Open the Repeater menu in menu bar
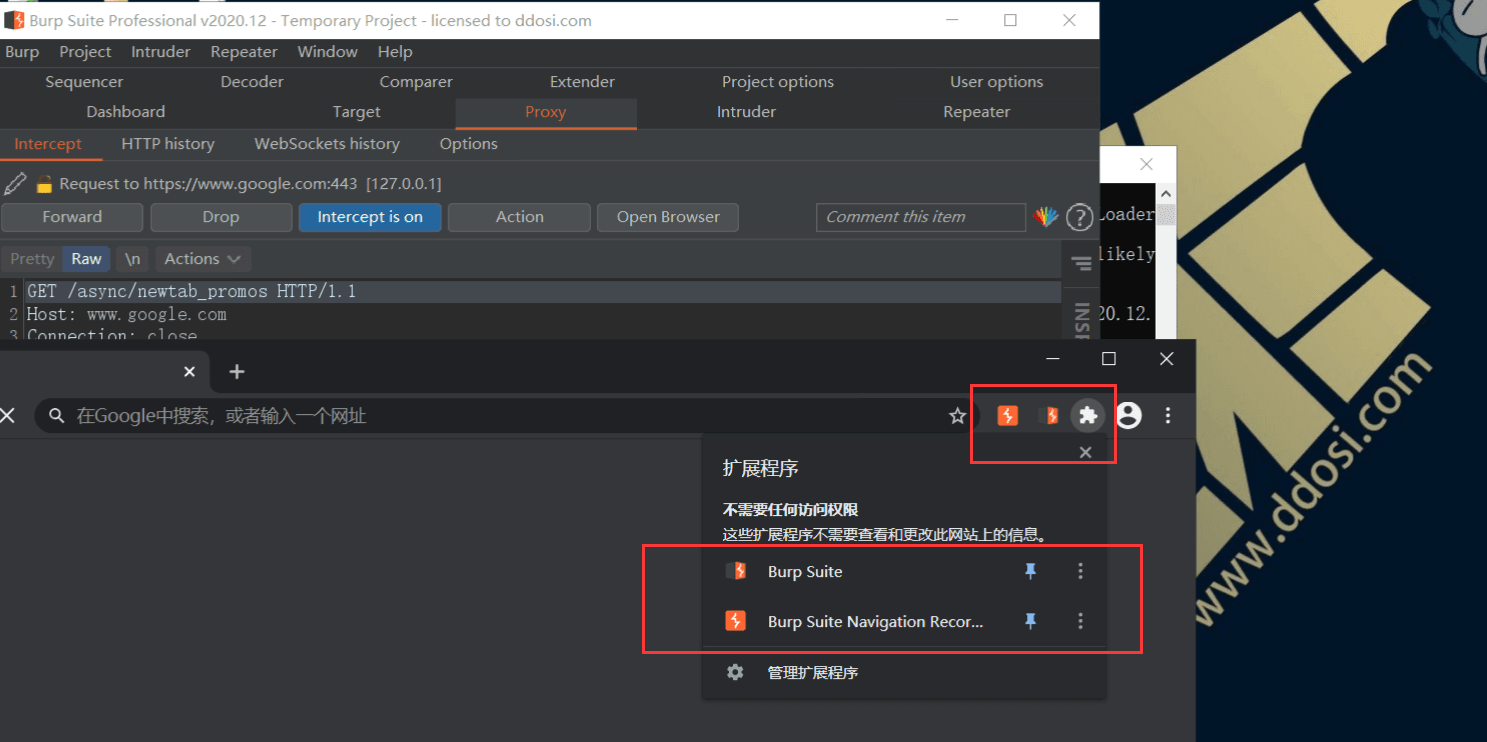 tap(244, 52)
